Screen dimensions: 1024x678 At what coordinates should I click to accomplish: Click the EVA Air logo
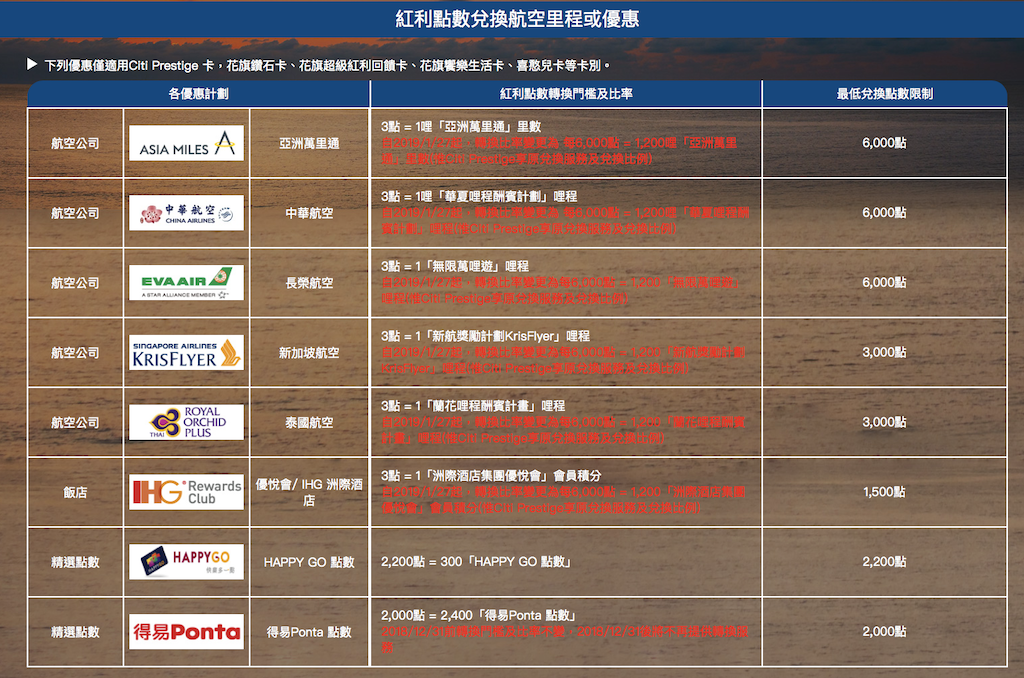pos(186,283)
